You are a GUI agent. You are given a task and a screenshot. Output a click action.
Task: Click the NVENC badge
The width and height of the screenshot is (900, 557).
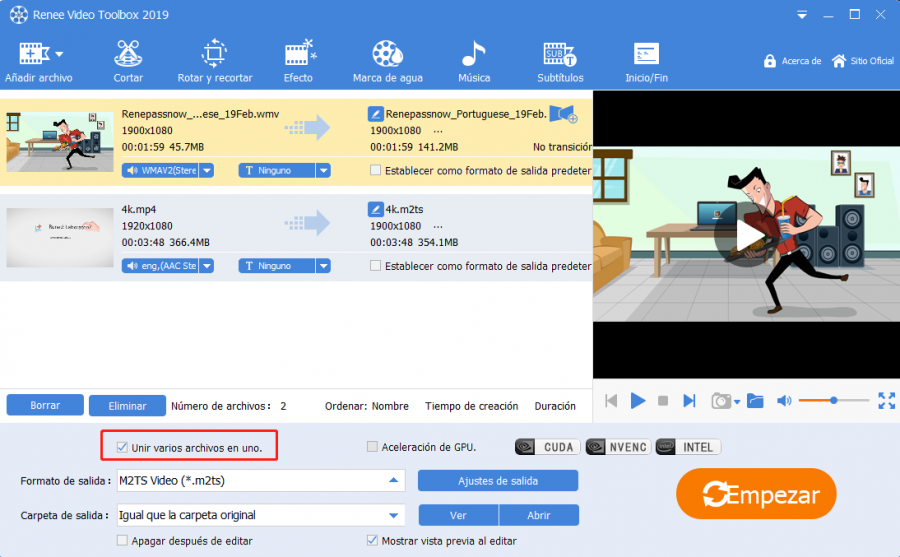pos(618,447)
